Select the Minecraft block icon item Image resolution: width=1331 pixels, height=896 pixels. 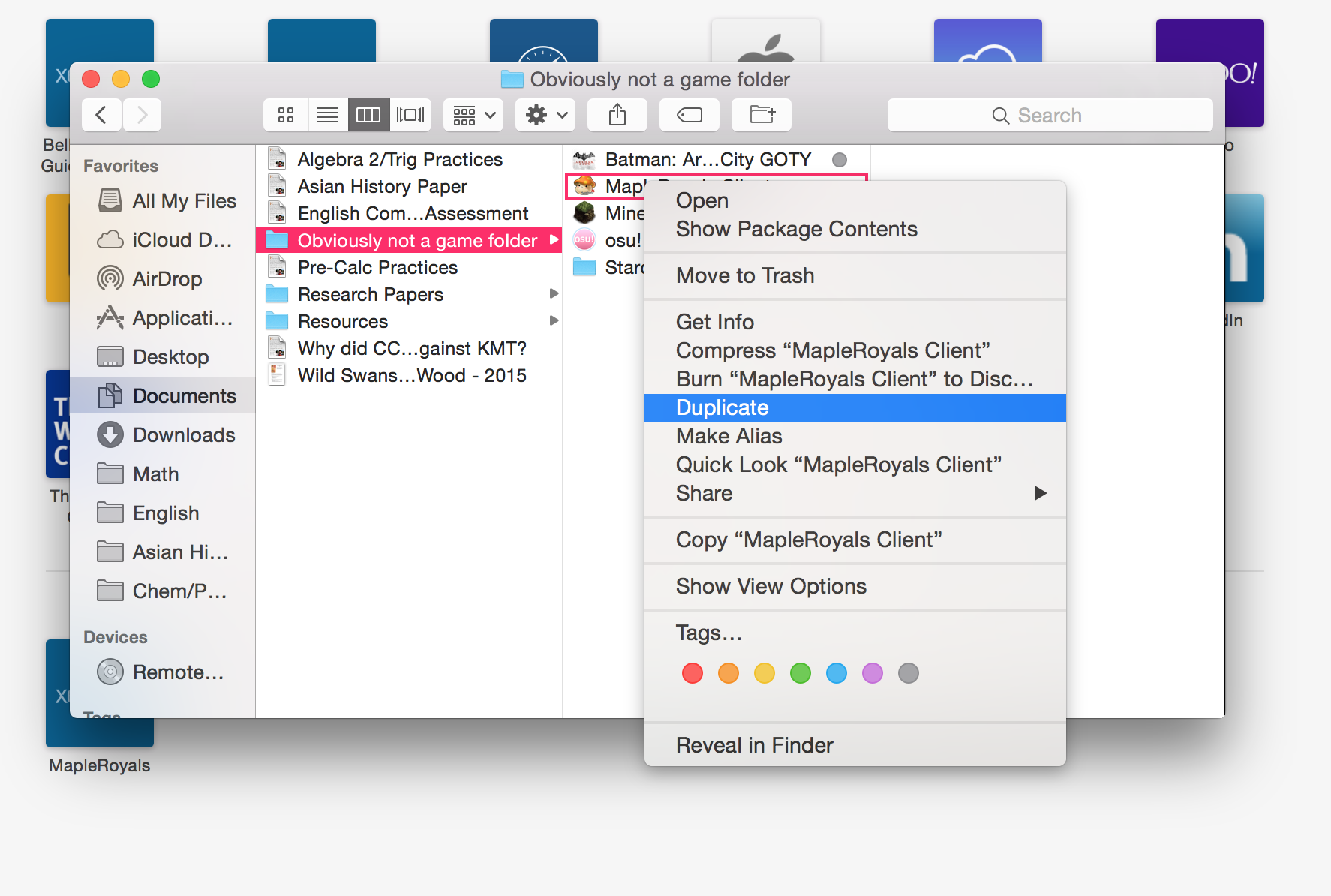pyautogui.click(x=584, y=213)
